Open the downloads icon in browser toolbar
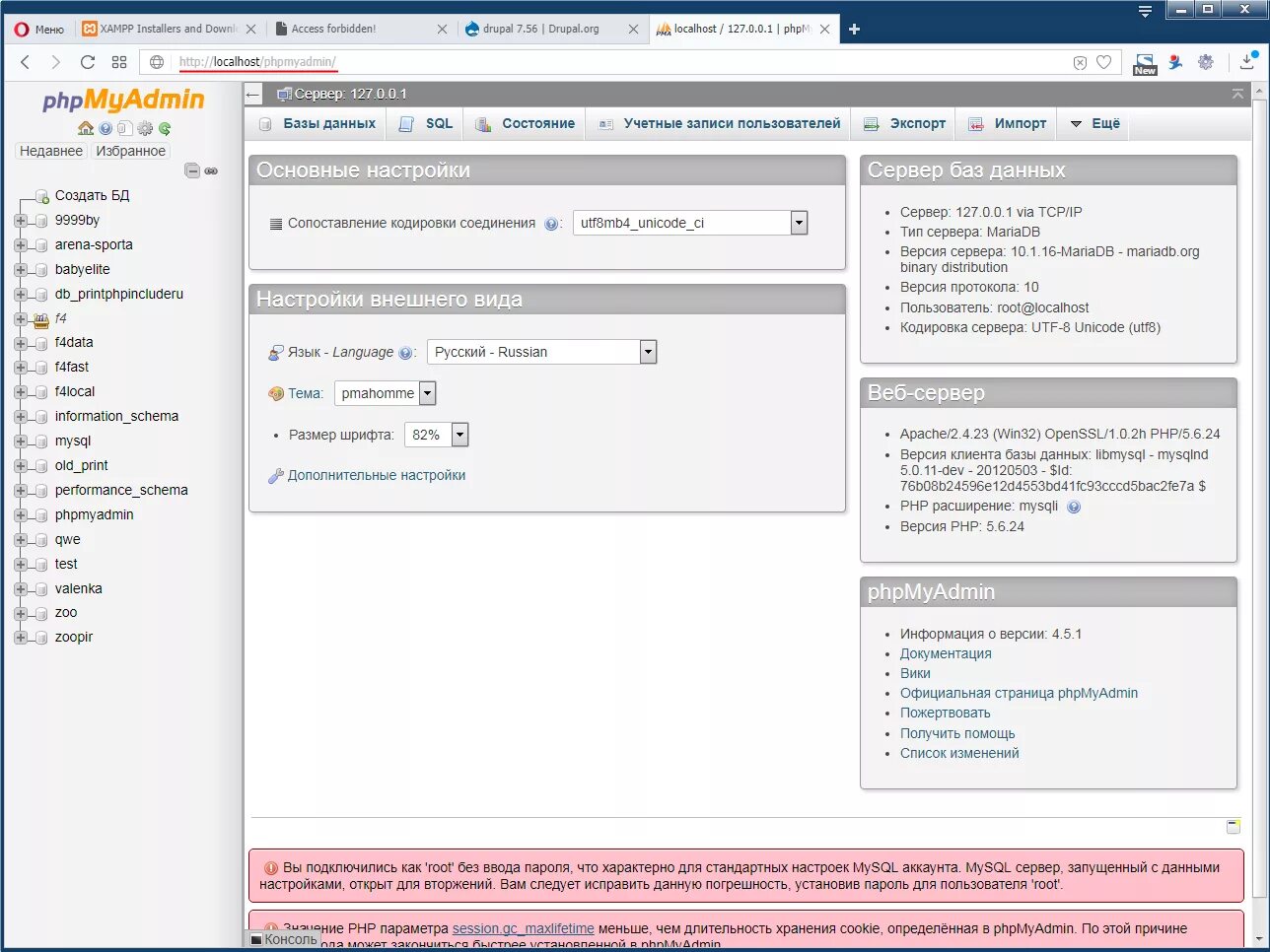Image resolution: width=1270 pixels, height=952 pixels. coord(1247,62)
